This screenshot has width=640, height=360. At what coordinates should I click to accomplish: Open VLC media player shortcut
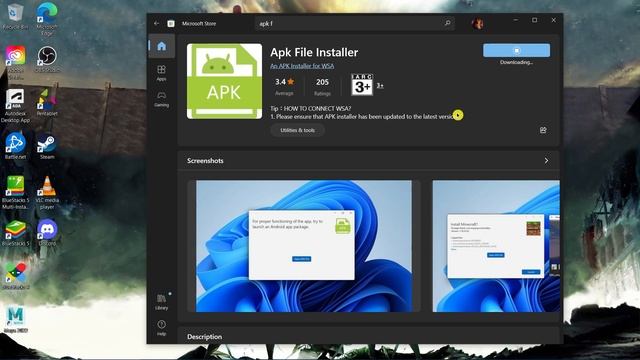pos(47,193)
